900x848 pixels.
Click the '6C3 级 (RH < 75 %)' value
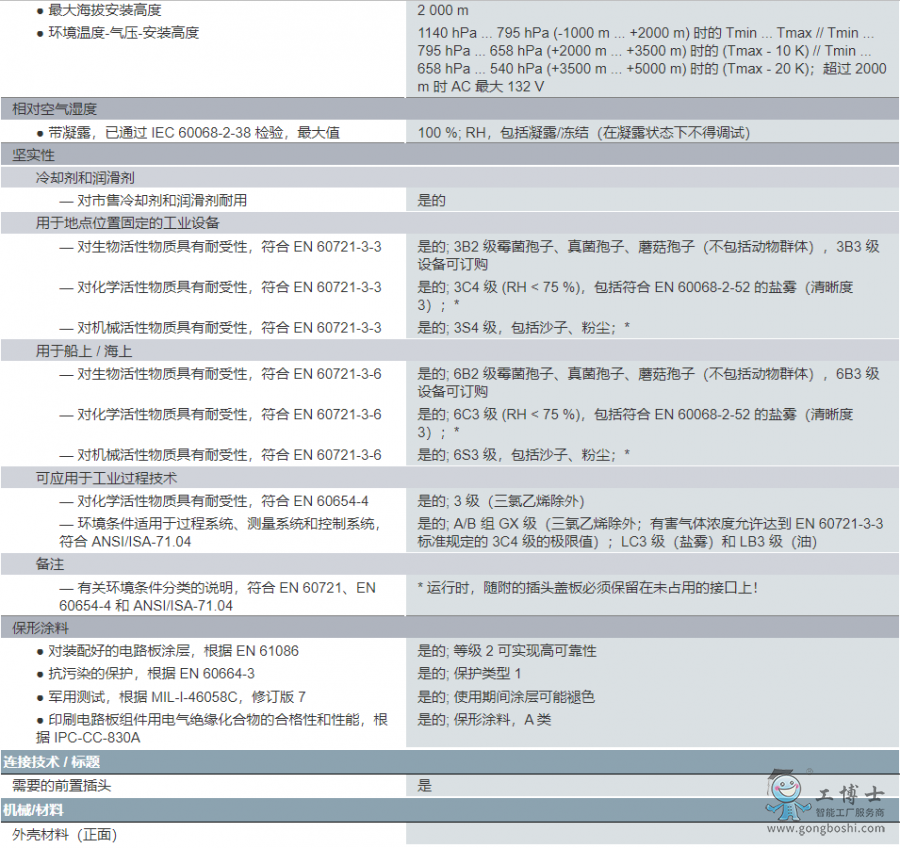click(635, 423)
